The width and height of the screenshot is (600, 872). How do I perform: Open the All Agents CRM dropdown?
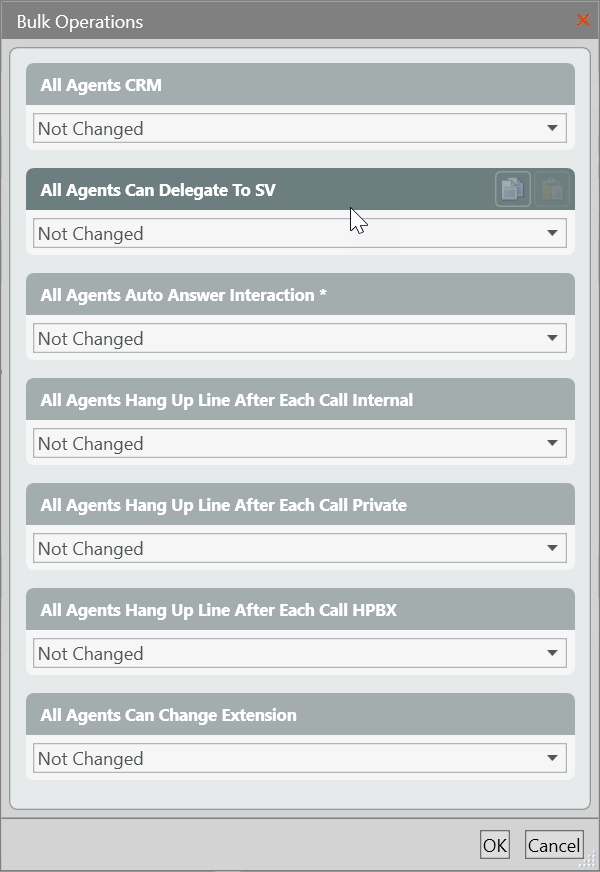[300, 128]
